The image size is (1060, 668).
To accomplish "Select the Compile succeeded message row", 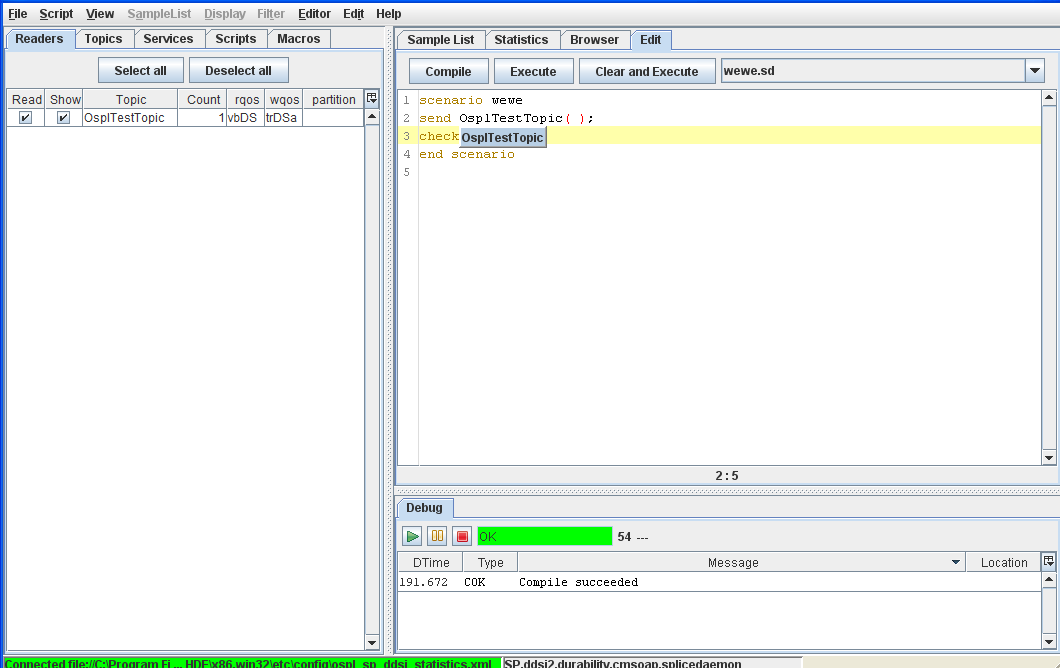I will [x=719, y=582].
